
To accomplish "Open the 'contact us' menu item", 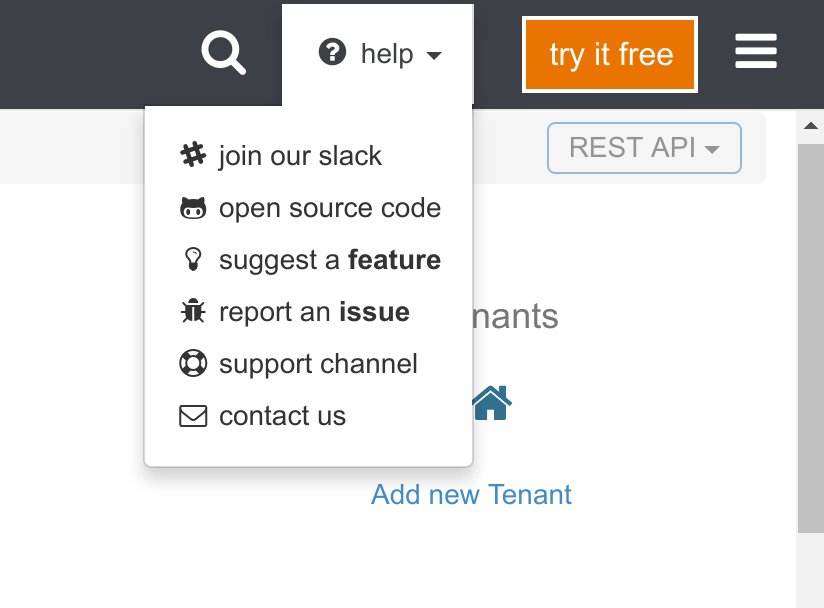I will [281, 415].
